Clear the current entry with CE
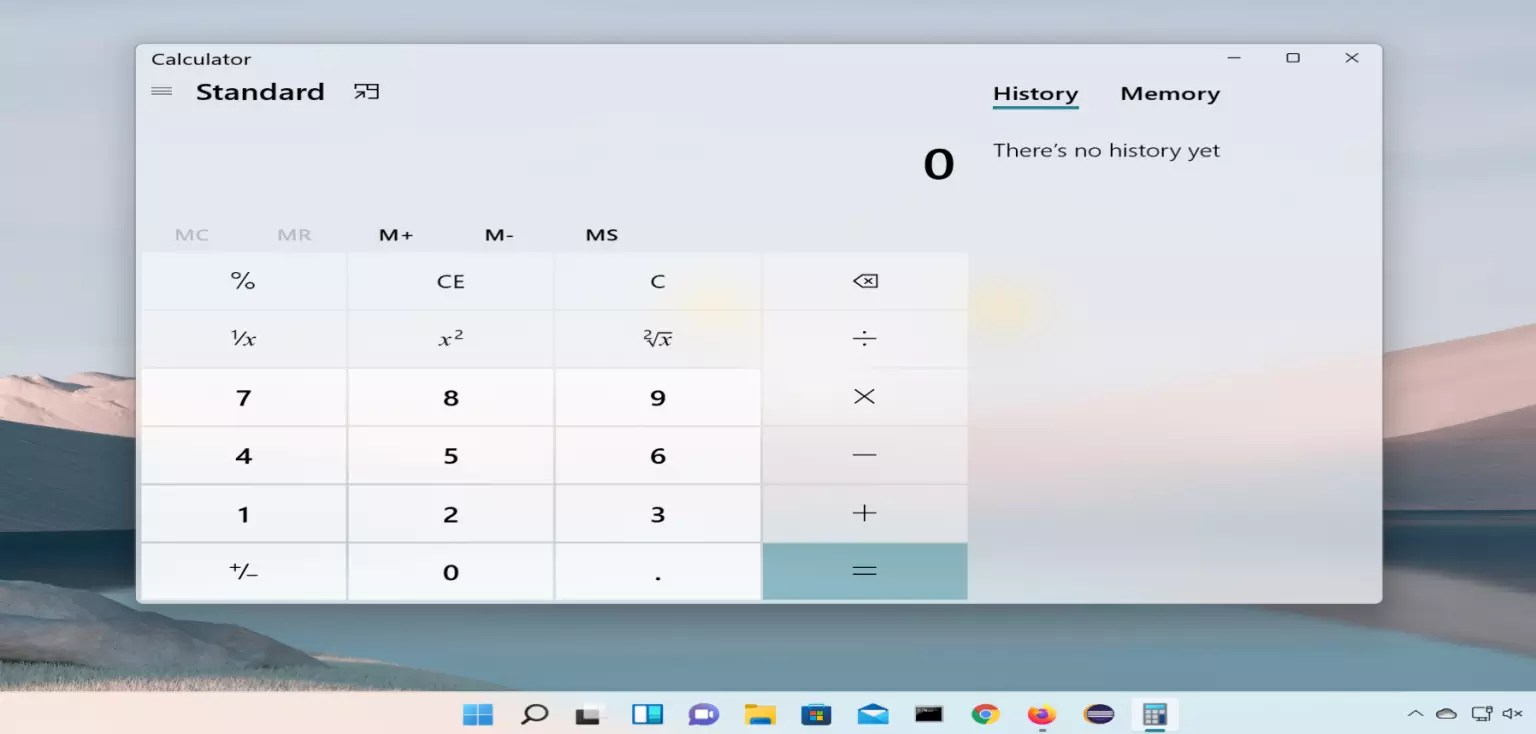1536x734 pixels. click(x=450, y=281)
